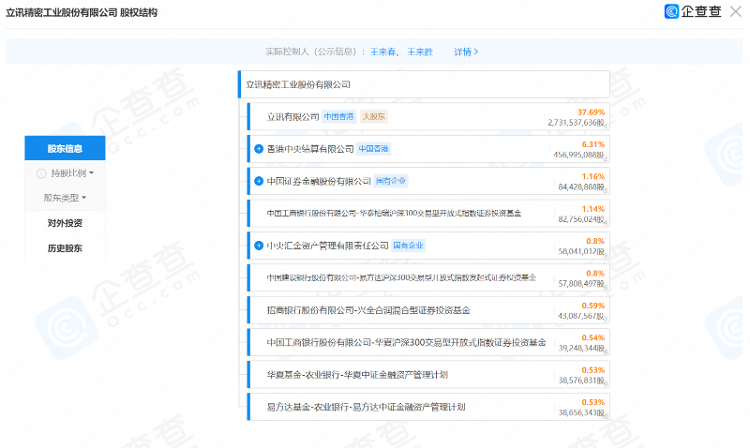Click the 企查查 logo icon
This screenshot has width=750, height=448.
(x=672, y=11)
